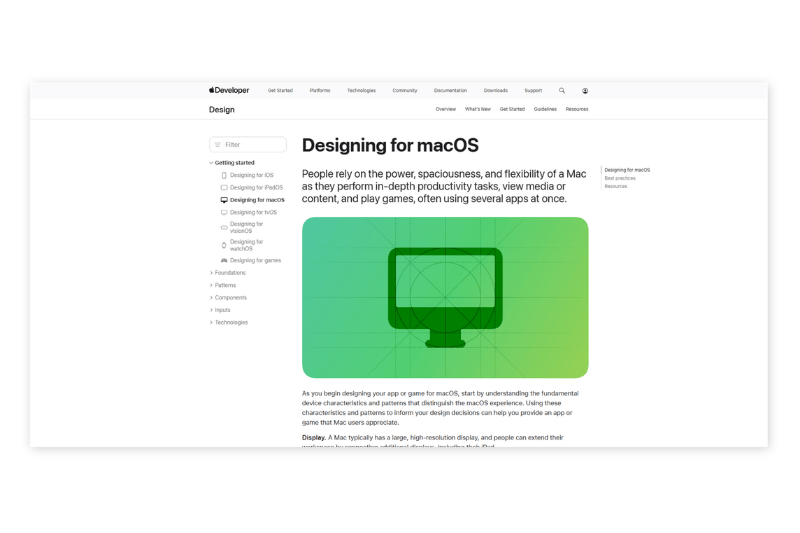Open the Inputs sidebar label

click(222, 310)
